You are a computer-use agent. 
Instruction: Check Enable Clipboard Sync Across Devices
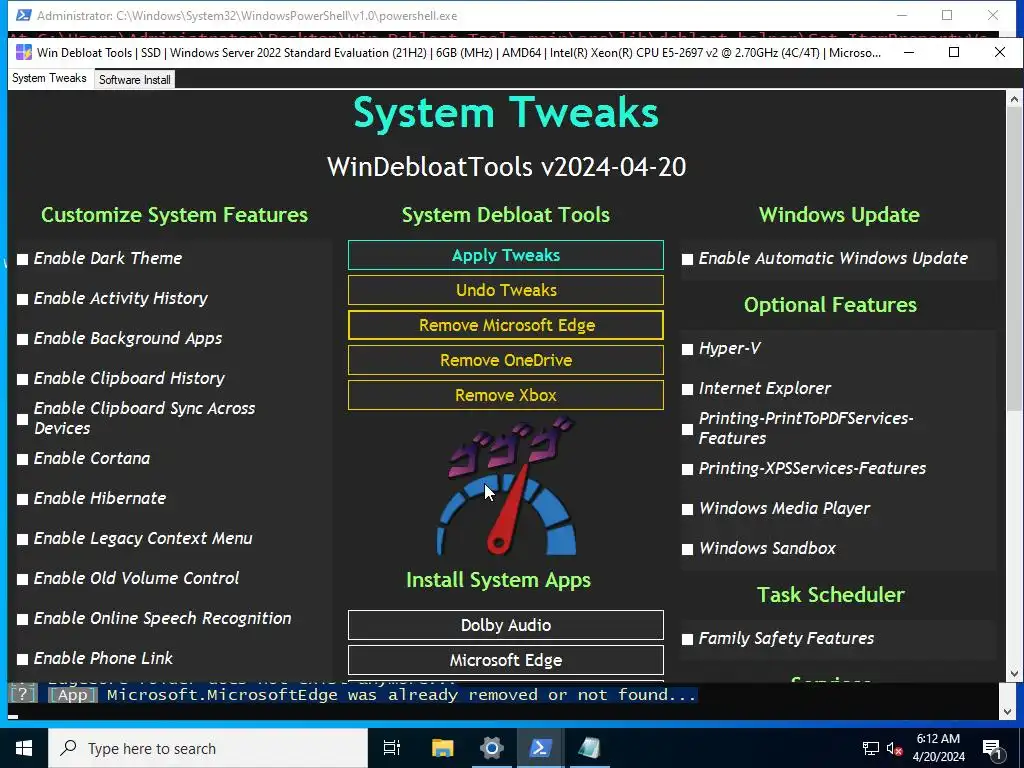tap(22, 419)
